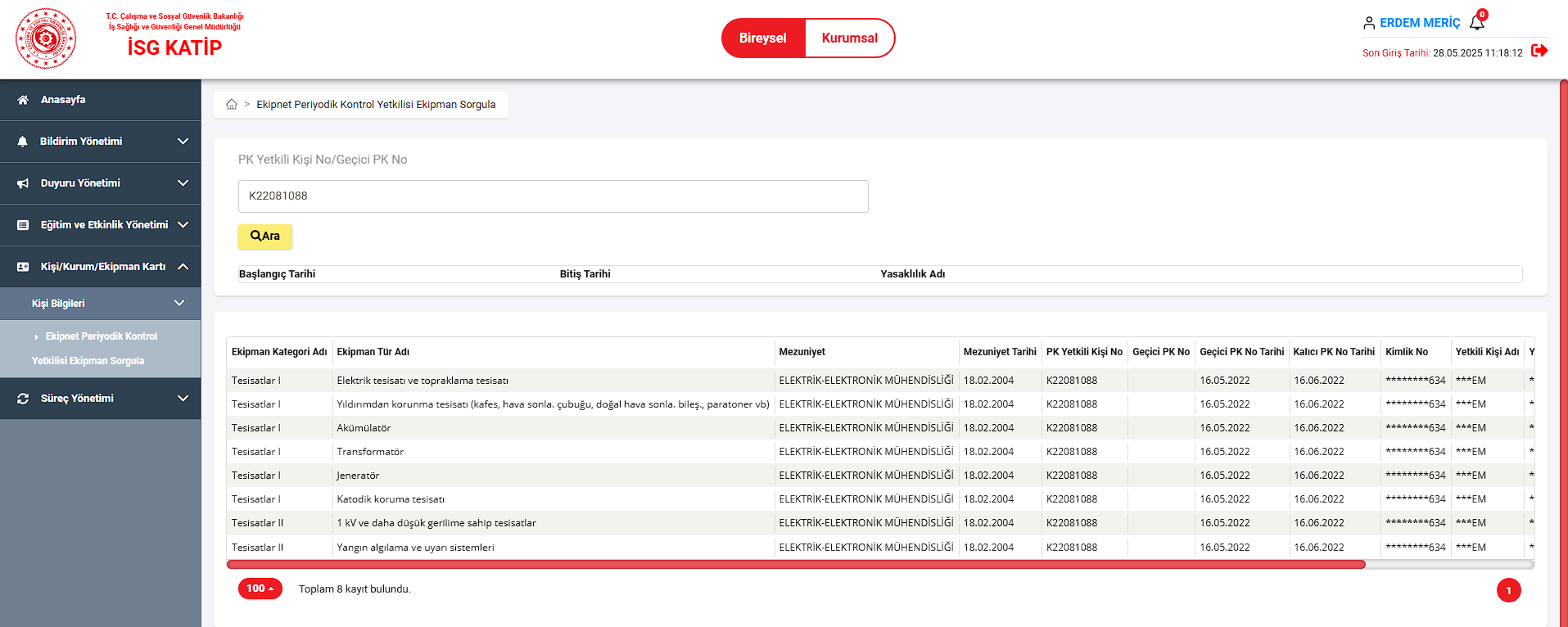Click the home icon in breadcrumb

[232, 105]
